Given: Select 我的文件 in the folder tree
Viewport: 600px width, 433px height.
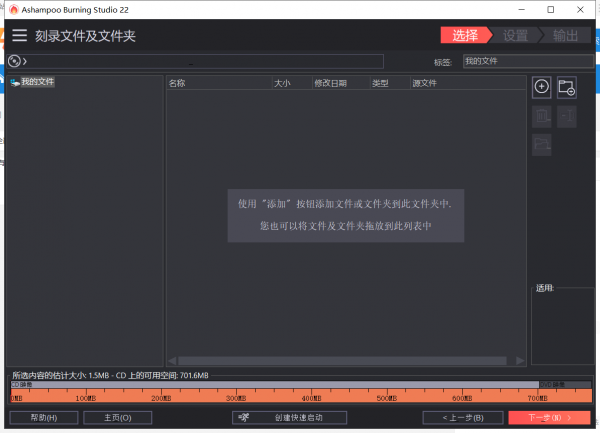Looking at the screenshot, I should point(37,82).
